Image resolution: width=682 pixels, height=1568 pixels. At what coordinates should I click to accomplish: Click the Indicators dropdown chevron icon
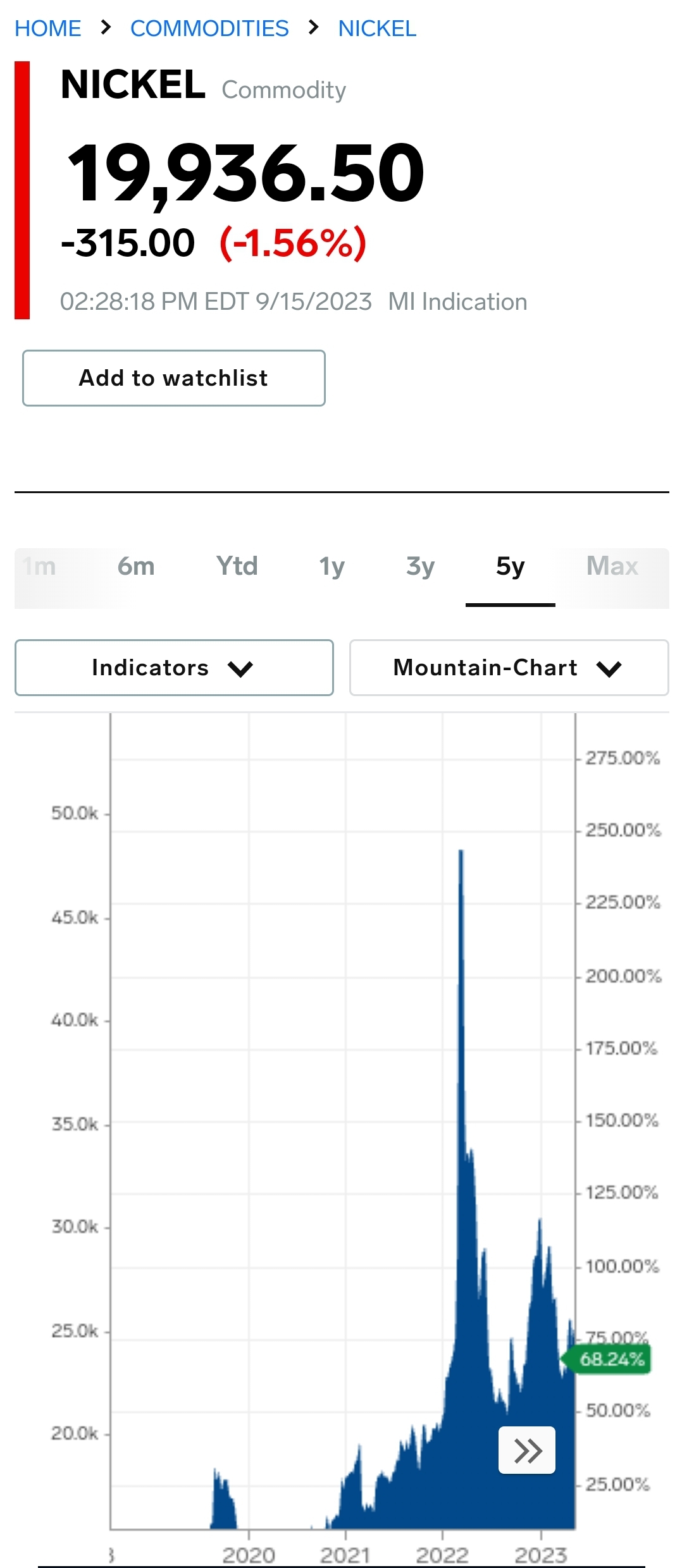click(x=240, y=668)
